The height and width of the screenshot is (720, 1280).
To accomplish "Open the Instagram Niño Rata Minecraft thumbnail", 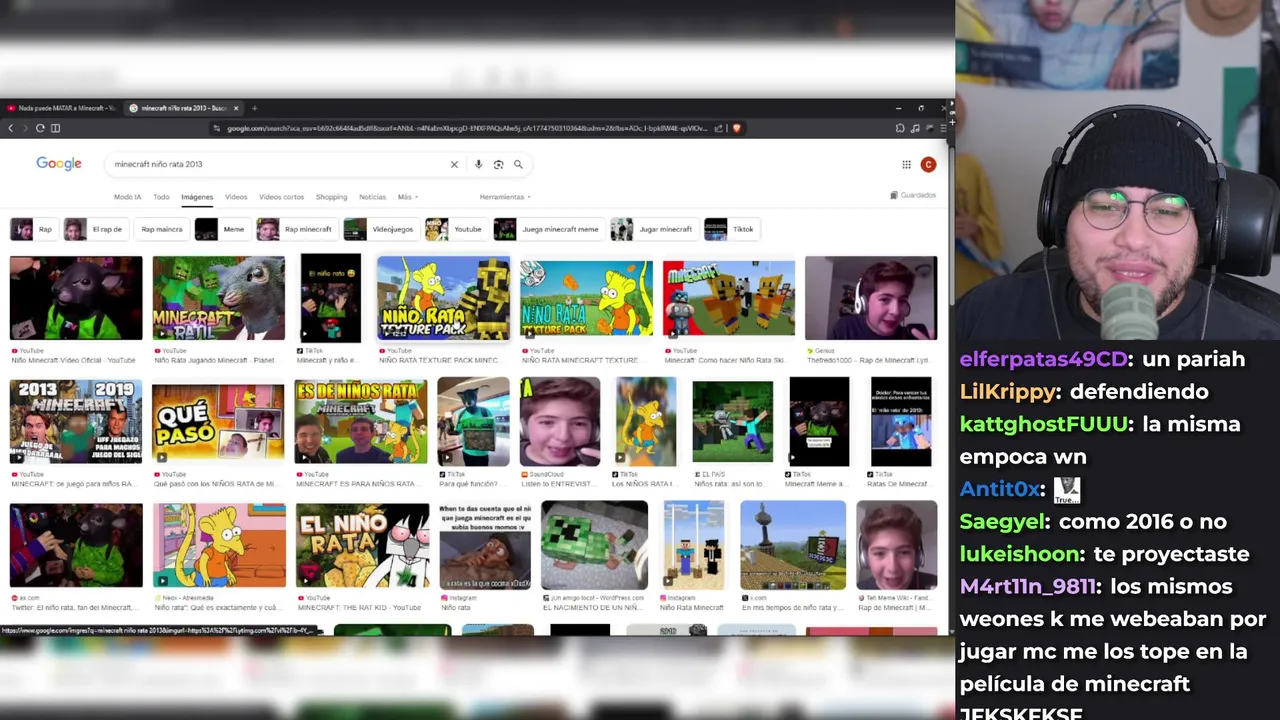I will [x=693, y=545].
